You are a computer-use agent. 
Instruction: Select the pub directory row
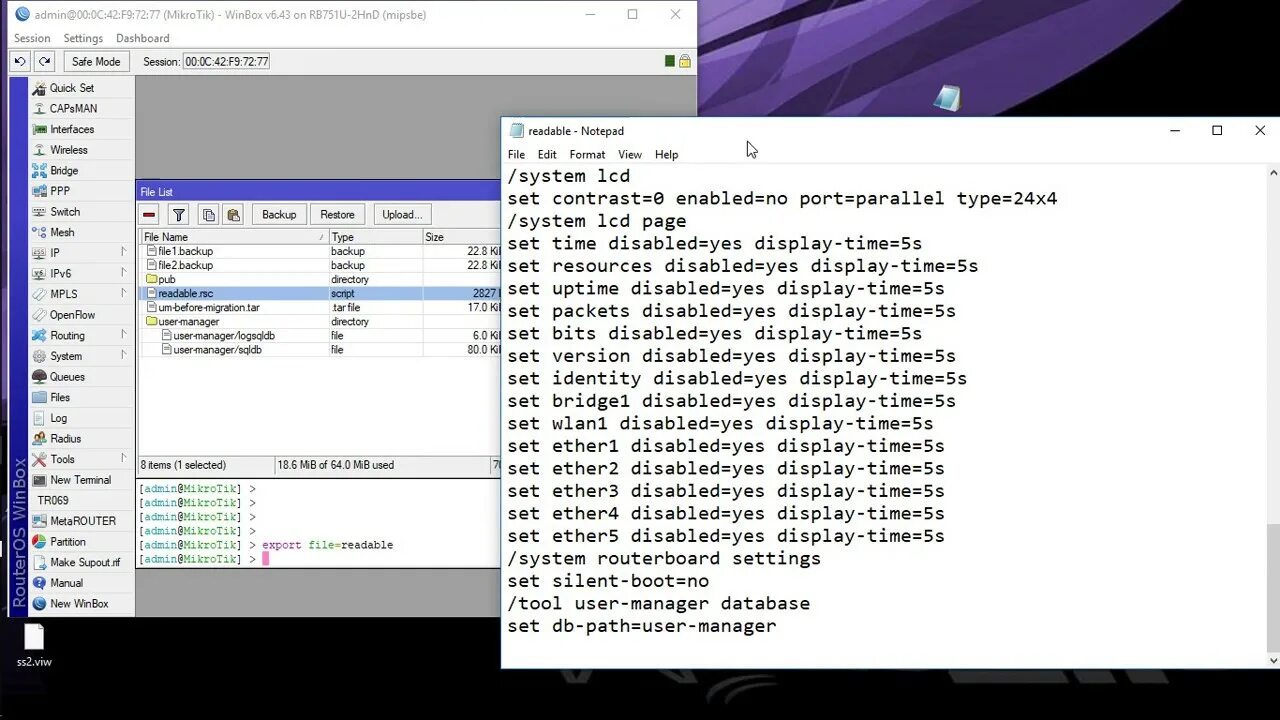coord(319,279)
